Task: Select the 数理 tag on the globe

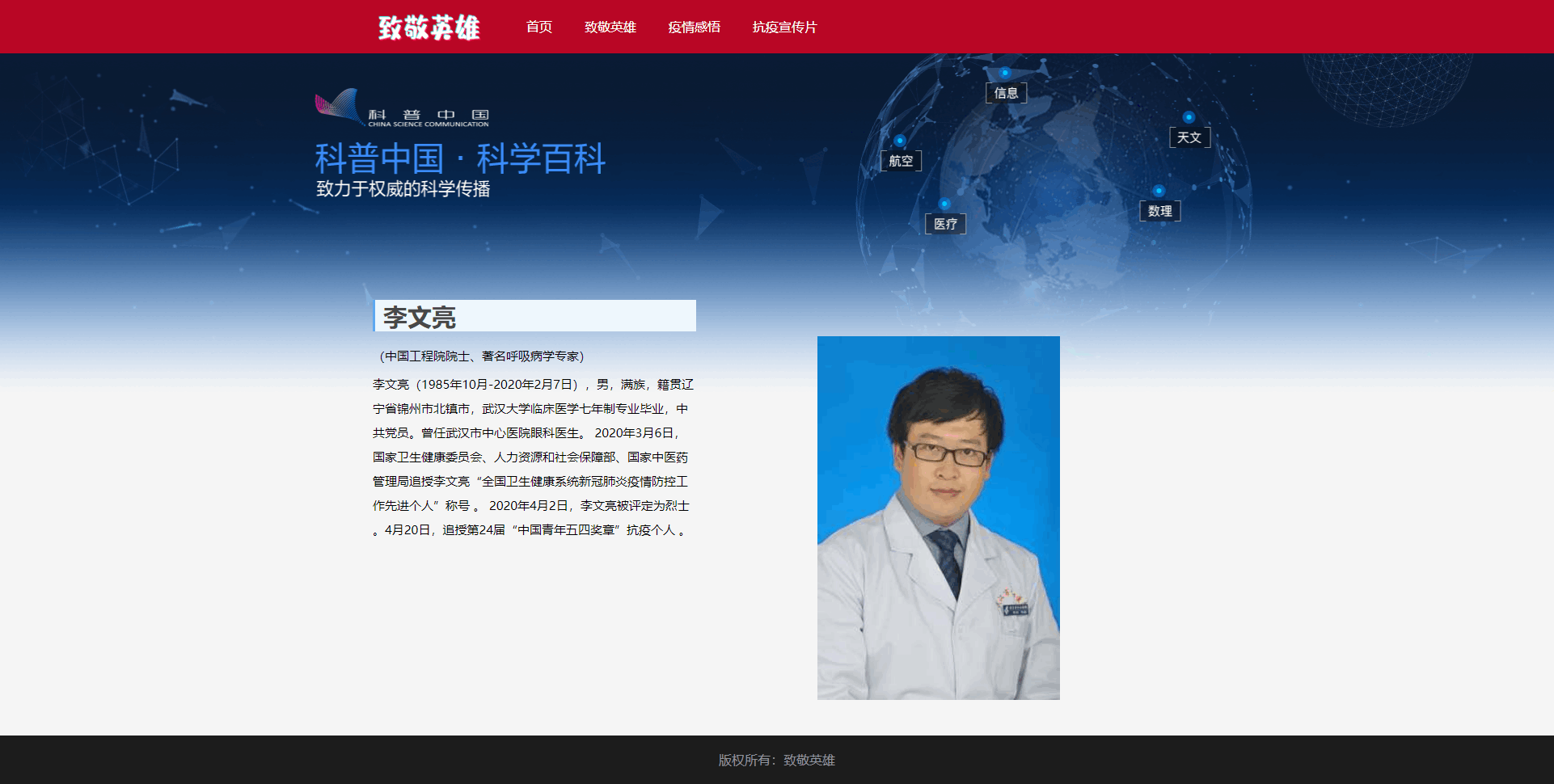Action: point(1160,211)
